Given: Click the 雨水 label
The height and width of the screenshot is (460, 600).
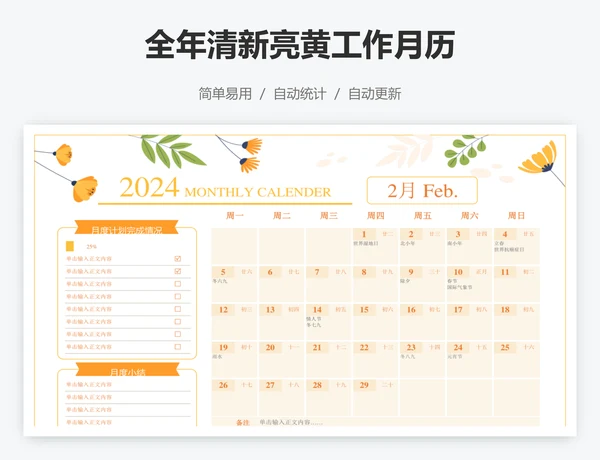Looking at the screenshot, I should pos(217,356).
